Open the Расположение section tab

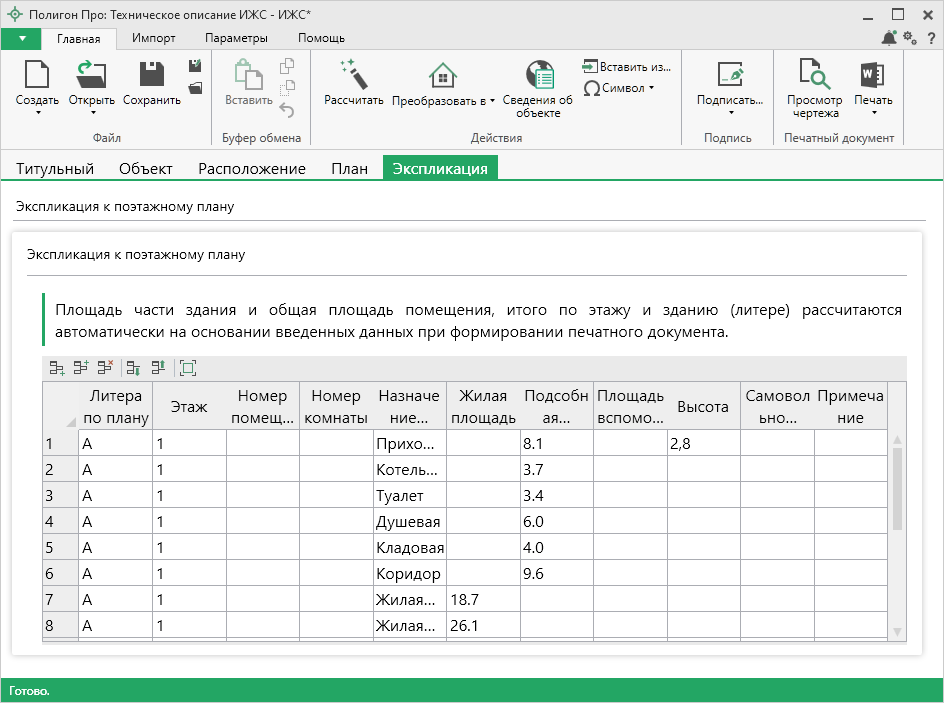tap(252, 169)
